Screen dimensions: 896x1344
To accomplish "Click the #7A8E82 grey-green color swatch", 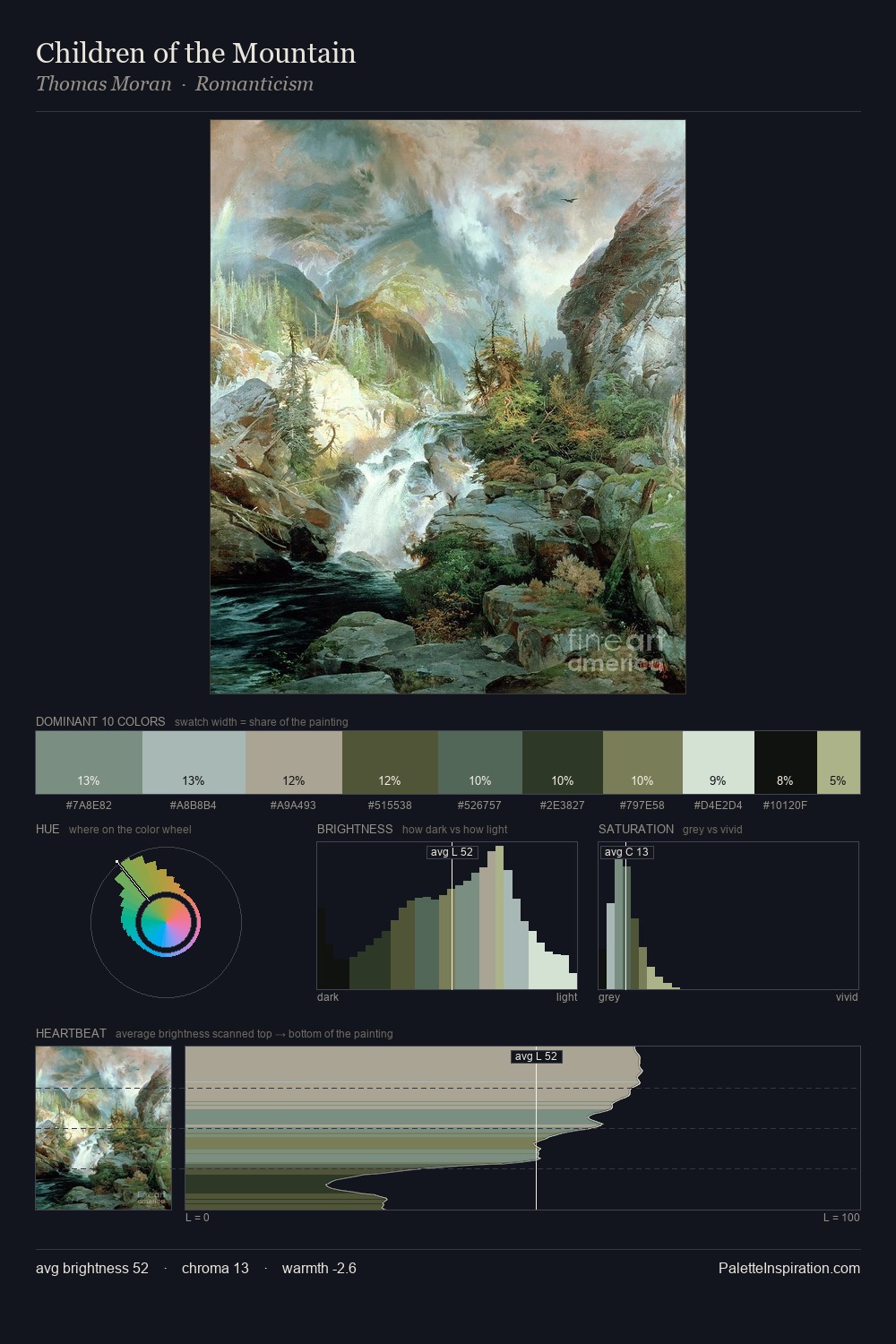I will point(89,762).
